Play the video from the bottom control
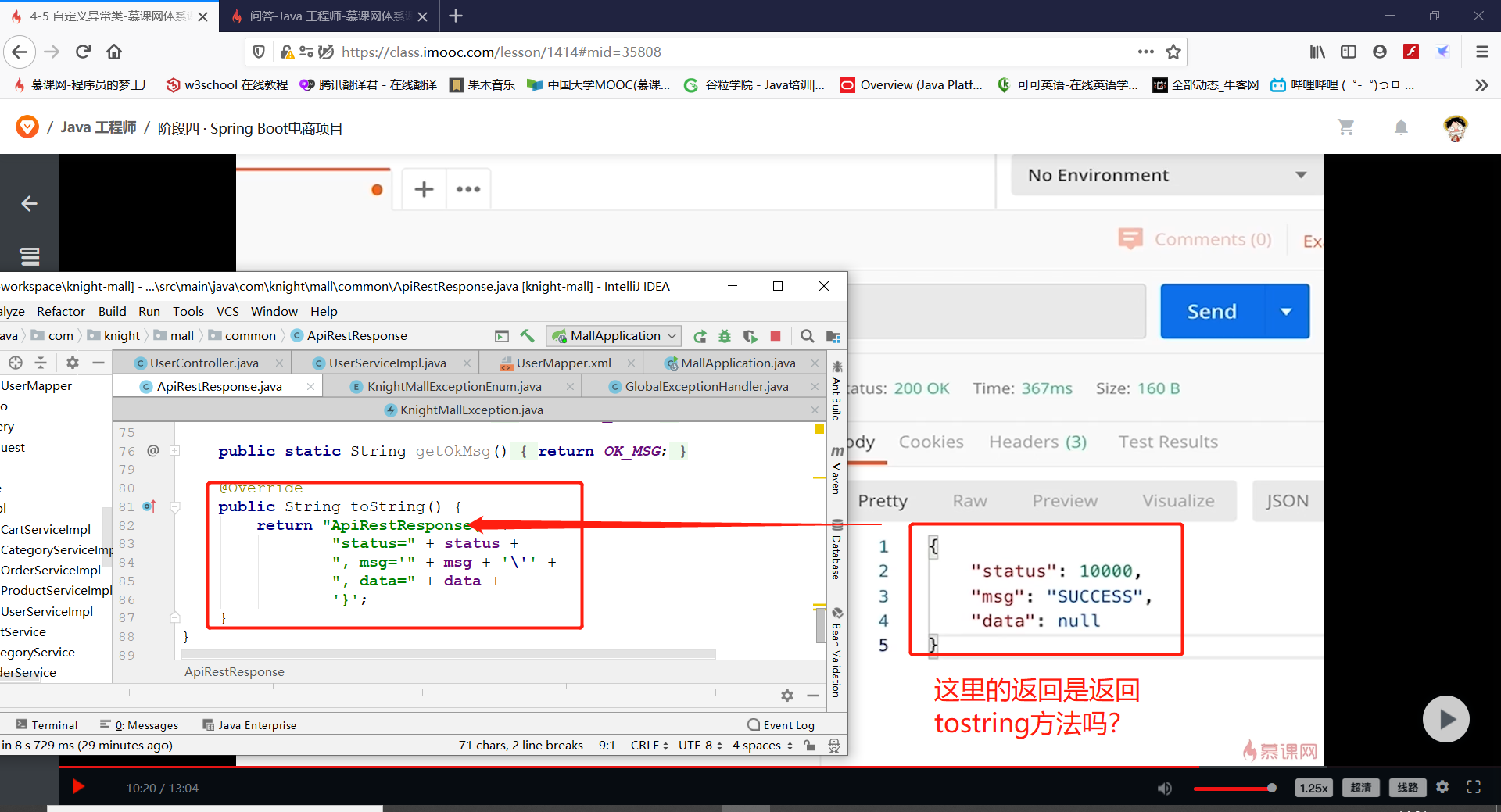 click(x=78, y=787)
